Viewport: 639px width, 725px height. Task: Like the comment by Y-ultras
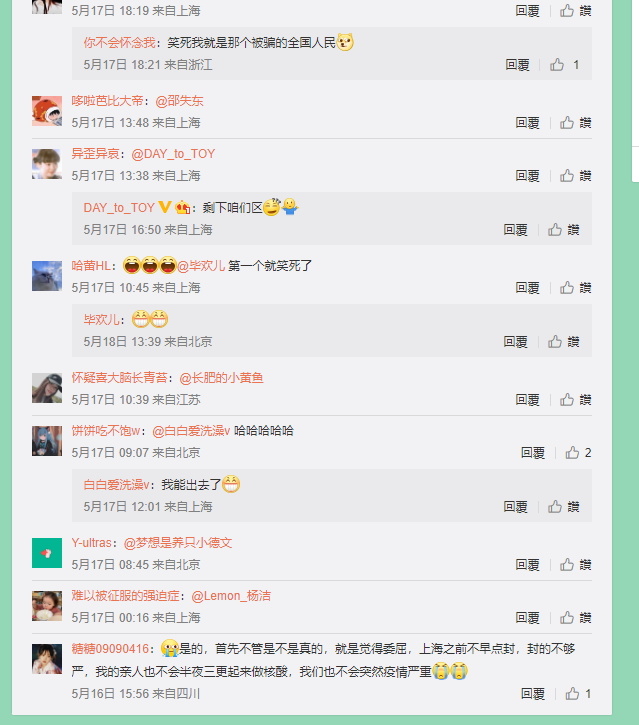(x=575, y=565)
